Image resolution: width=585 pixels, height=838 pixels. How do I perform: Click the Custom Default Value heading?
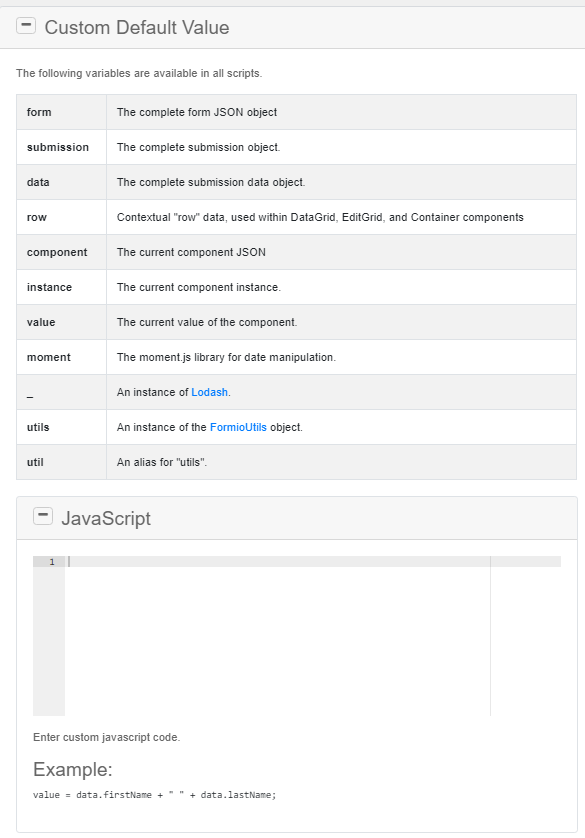137,27
